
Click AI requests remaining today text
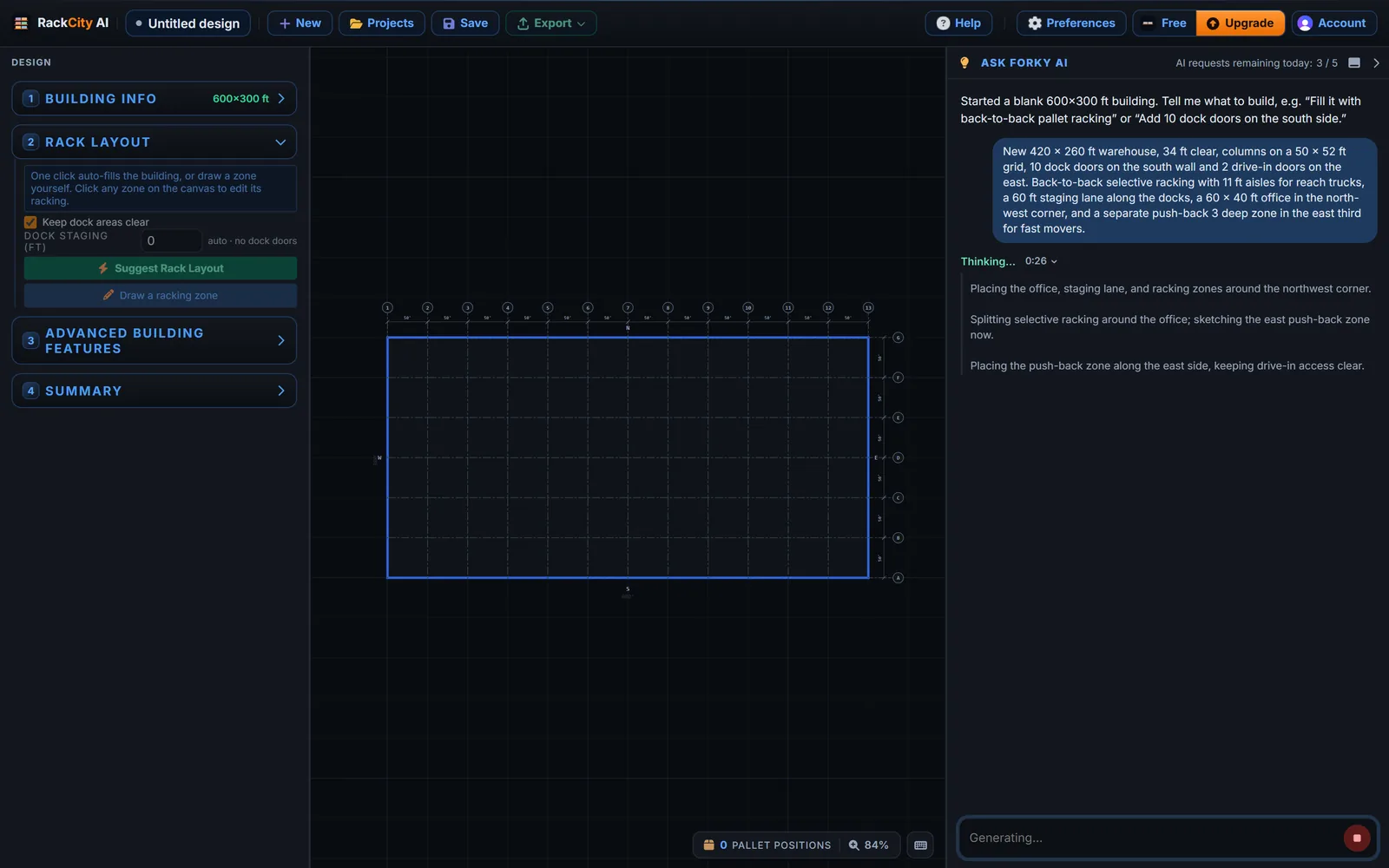pyautogui.click(x=1256, y=63)
